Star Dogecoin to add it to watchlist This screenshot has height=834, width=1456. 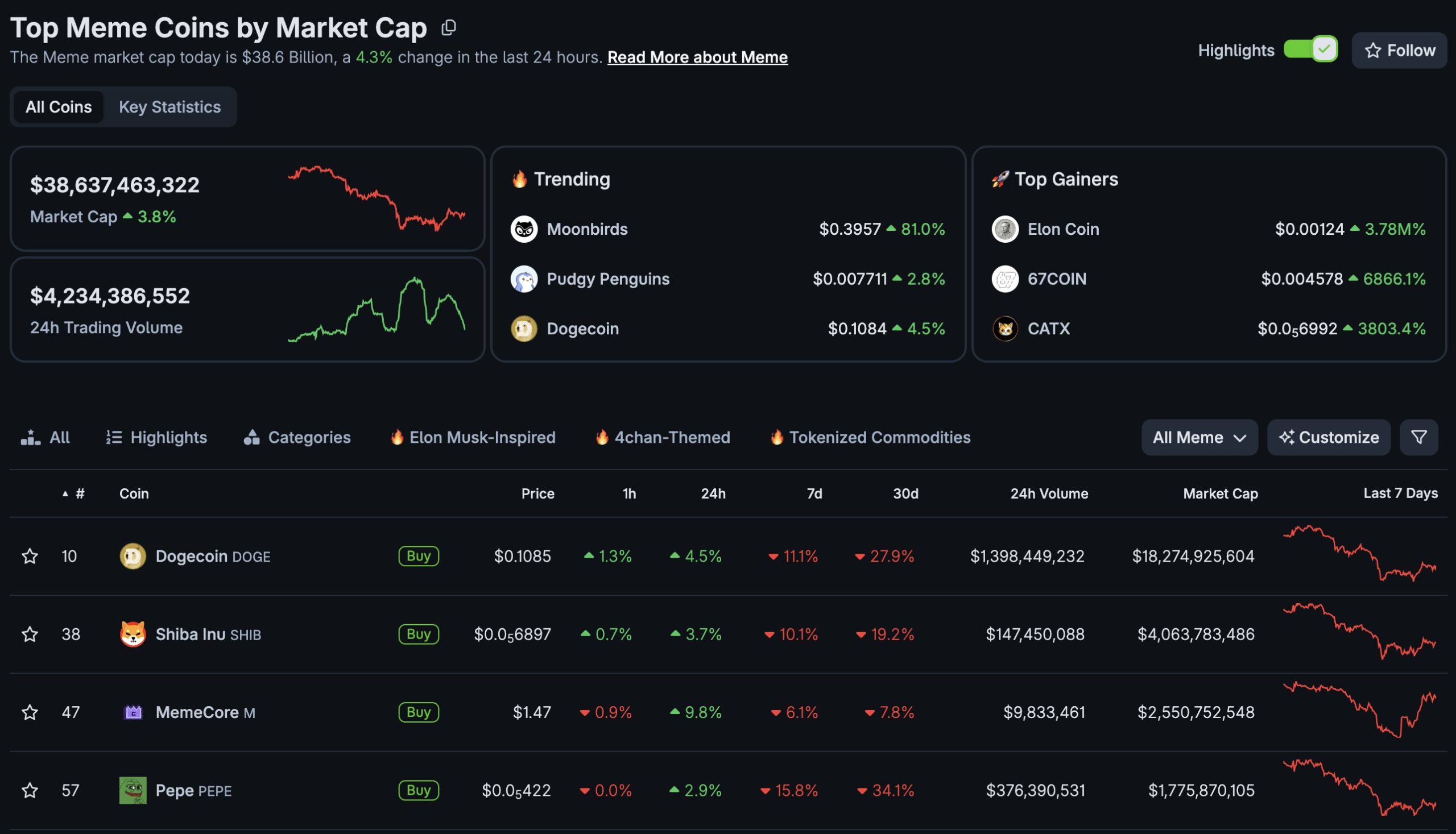[29, 555]
